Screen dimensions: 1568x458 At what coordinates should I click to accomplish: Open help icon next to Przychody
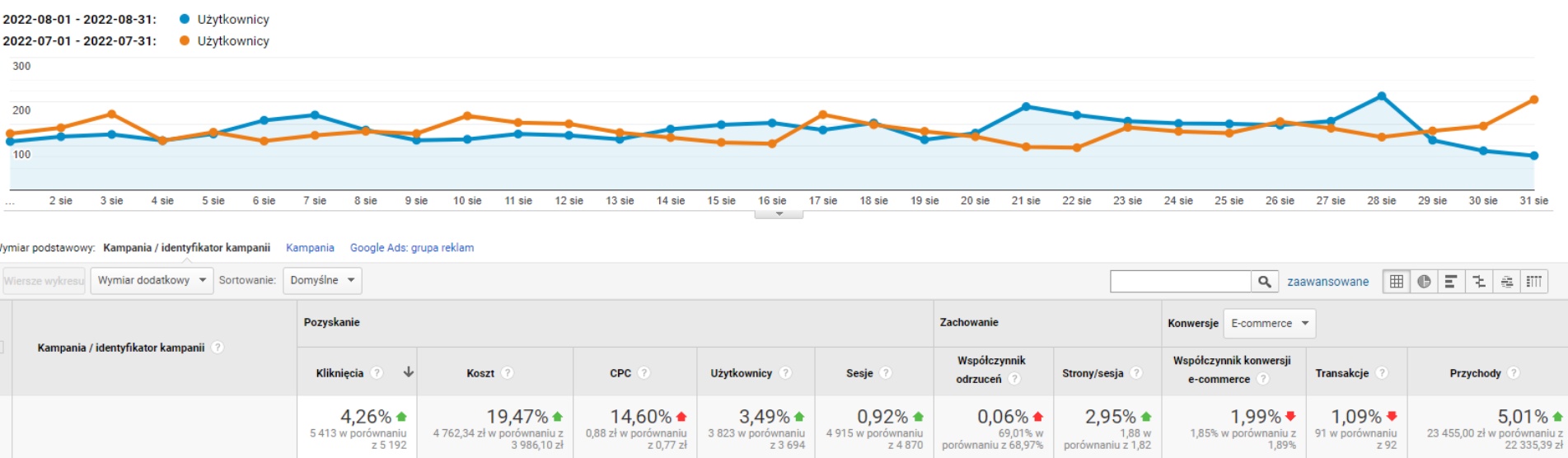click(x=1514, y=373)
